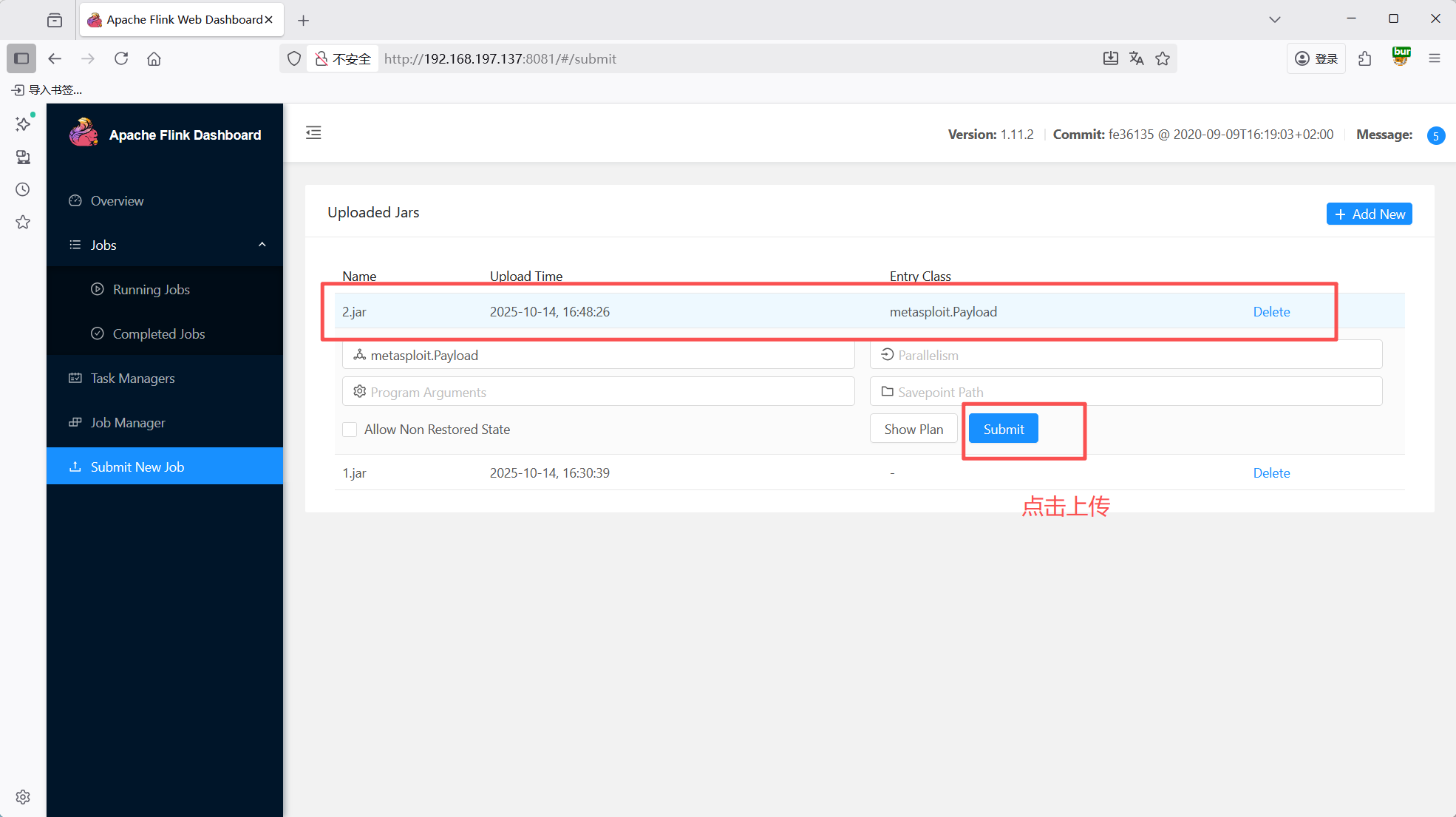This screenshot has width=1456, height=817.
Task: Go to Task Managers page
Action: 132,378
